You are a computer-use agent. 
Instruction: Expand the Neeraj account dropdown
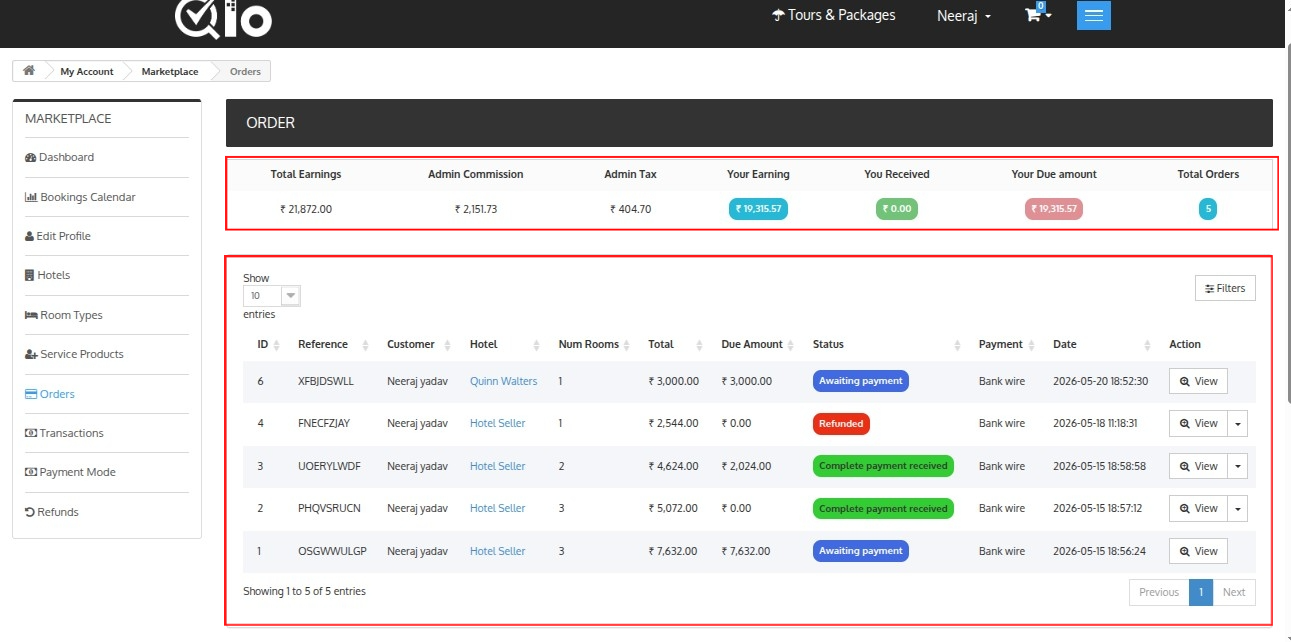click(964, 16)
